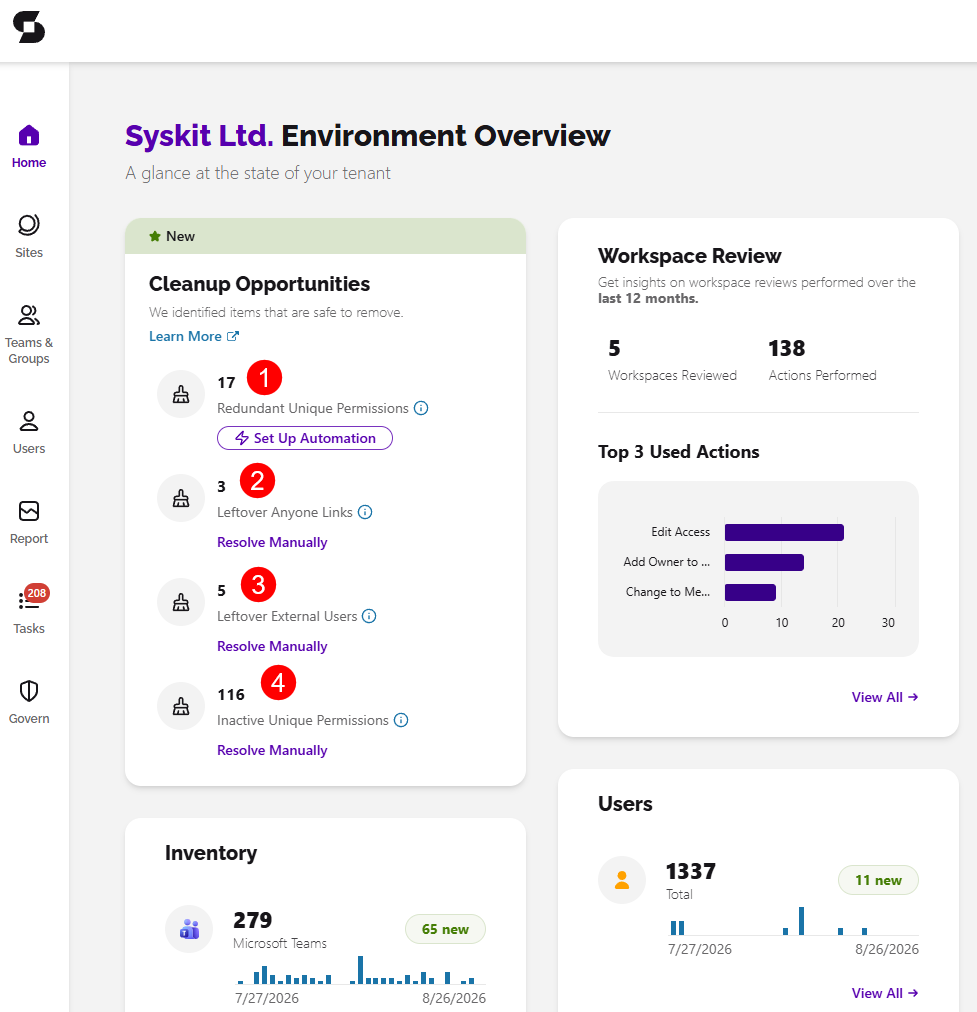This screenshot has width=977, height=1012.
Task: Open Learn More link
Action: 194,336
